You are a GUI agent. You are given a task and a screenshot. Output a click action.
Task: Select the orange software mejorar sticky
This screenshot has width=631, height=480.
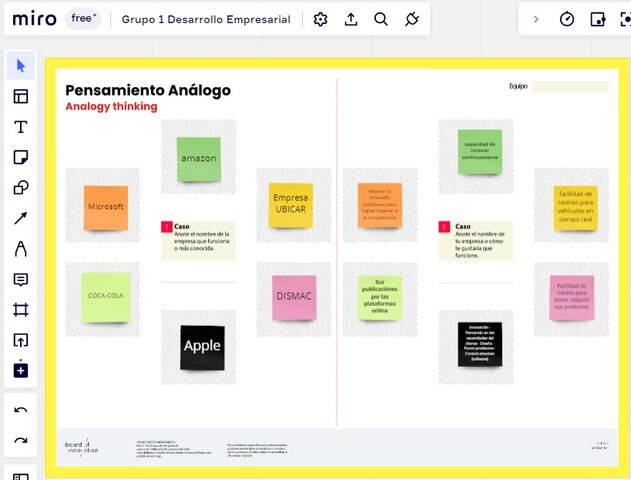380,205
